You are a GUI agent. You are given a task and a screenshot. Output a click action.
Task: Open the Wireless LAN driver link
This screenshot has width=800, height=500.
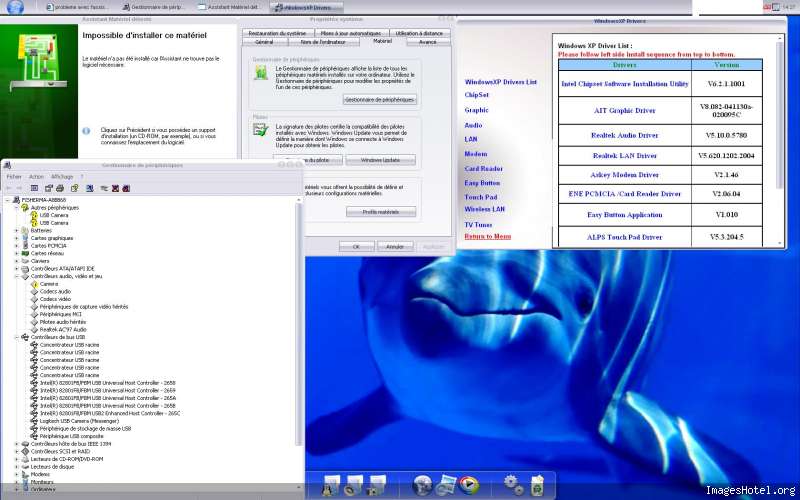pyautogui.click(x=485, y=209)
